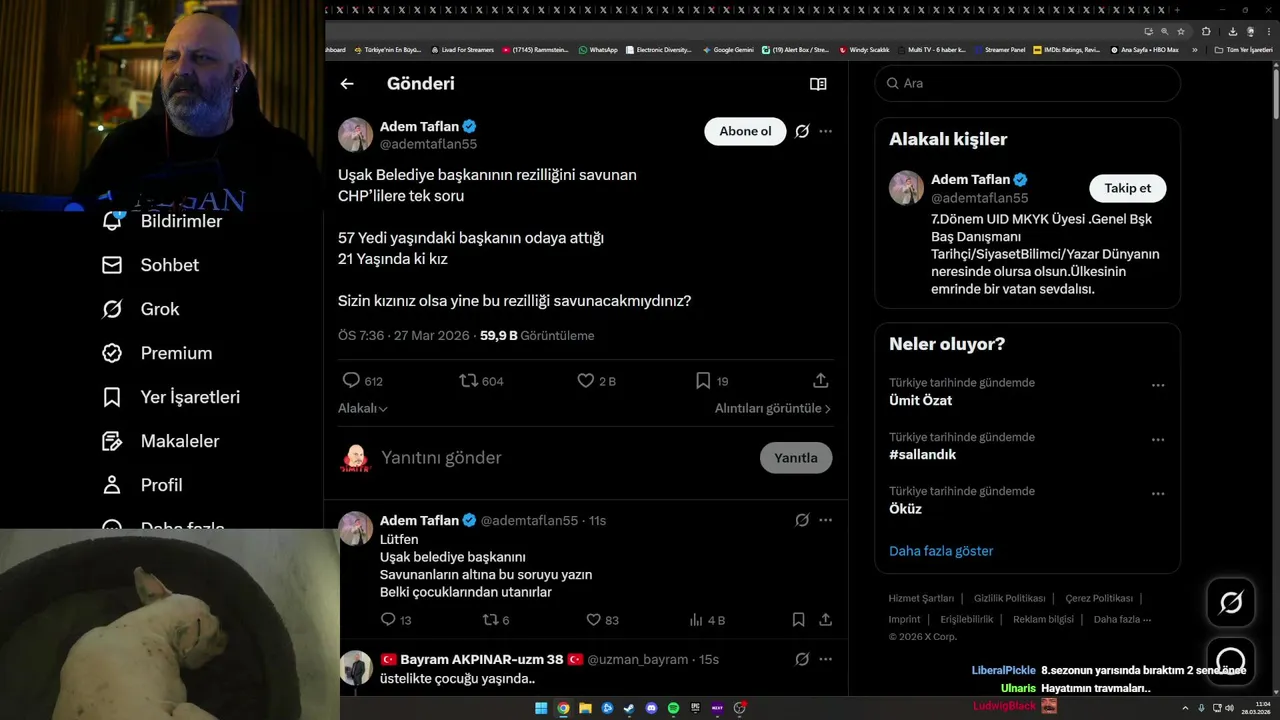Like the main post with 2 B likes
This screenshot has width=1280, height=720.
pos(596,381)
